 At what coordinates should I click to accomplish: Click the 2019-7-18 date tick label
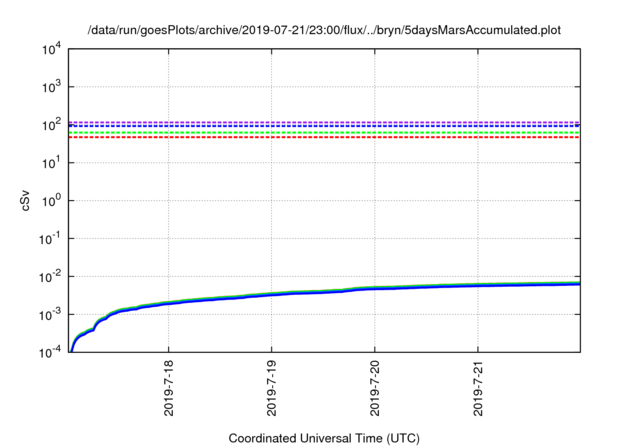(x=169, y=388)
